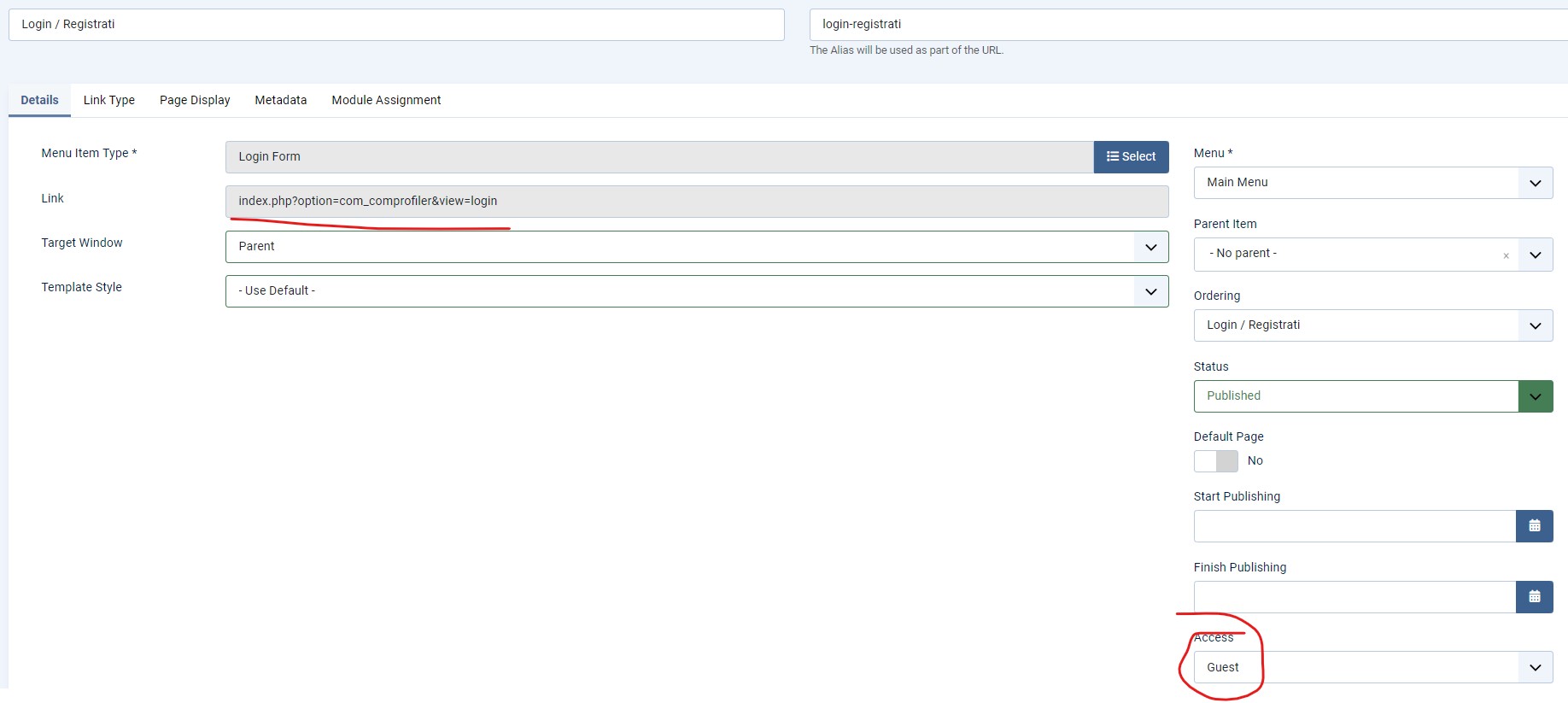Change the Status dropdown from Published
Screen dimensions: 1568x703
pos(1373,396)
